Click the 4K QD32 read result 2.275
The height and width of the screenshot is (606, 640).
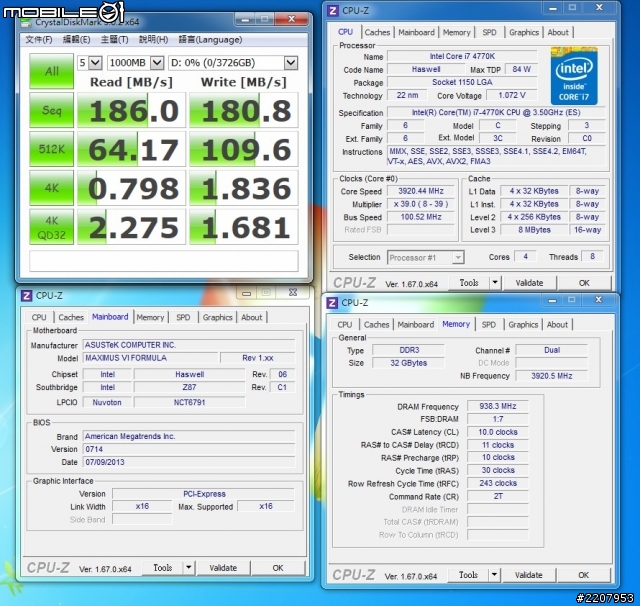pos(131,227)
